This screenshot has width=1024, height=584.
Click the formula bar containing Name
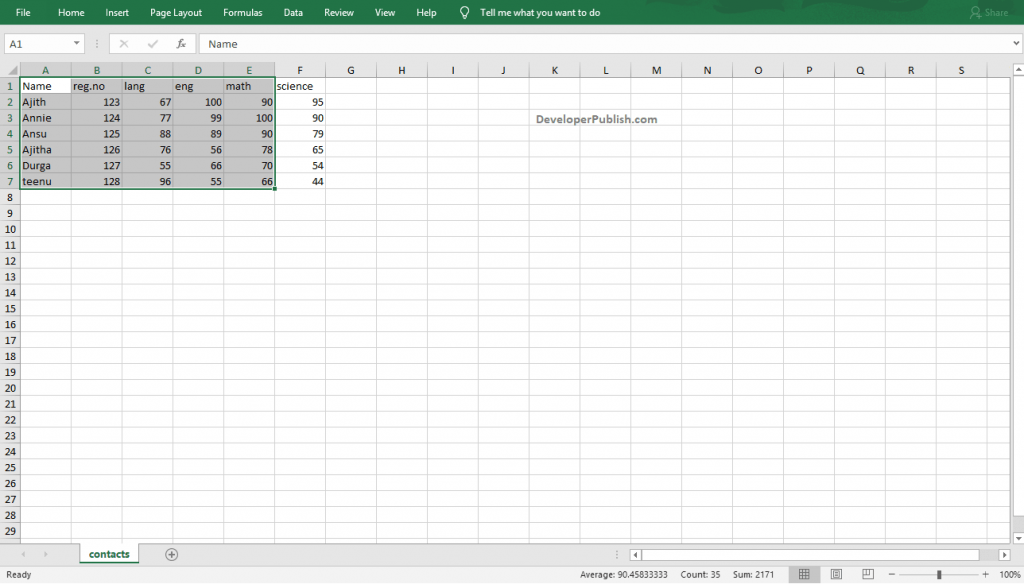(604, 44)
